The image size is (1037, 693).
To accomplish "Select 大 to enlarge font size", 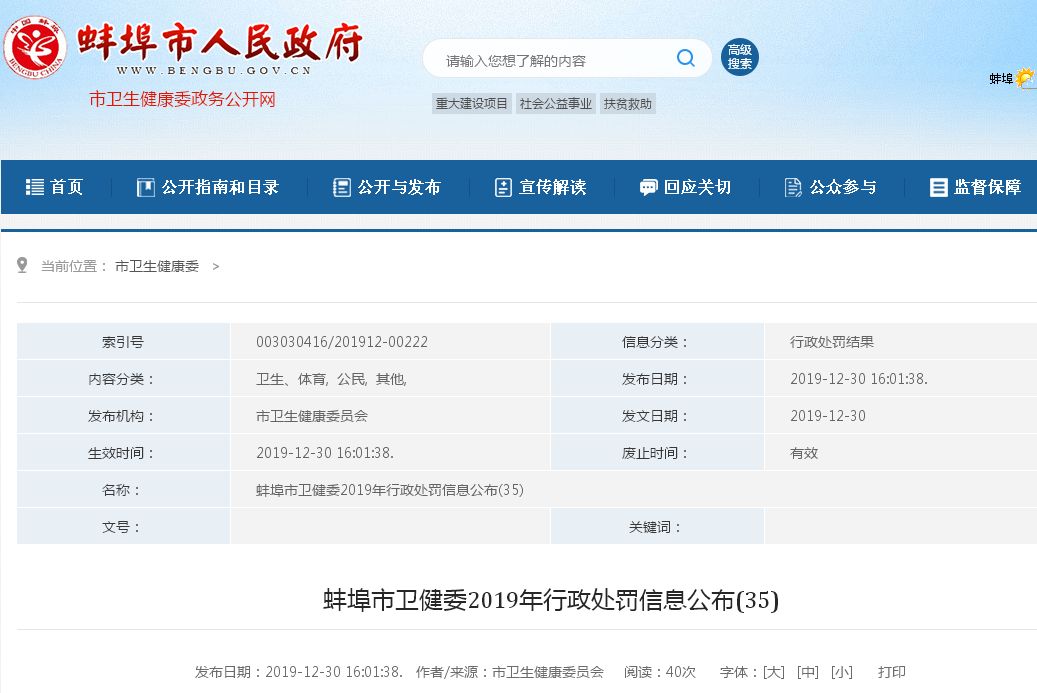I will (x=776, y=672).
